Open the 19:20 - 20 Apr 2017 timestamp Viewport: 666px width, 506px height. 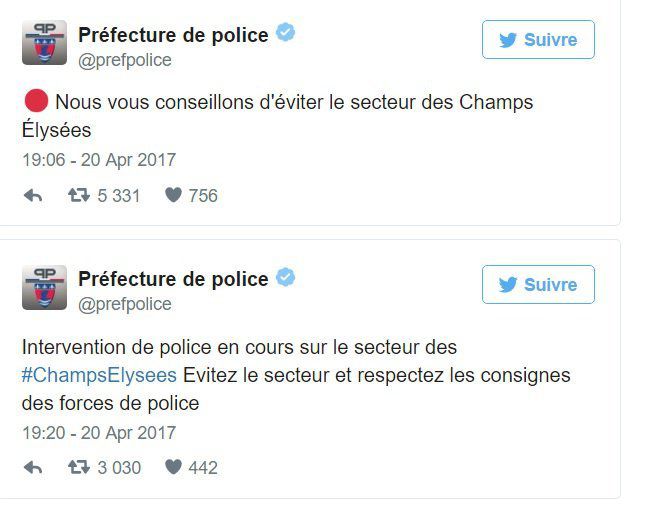click(x=99, y=433)
